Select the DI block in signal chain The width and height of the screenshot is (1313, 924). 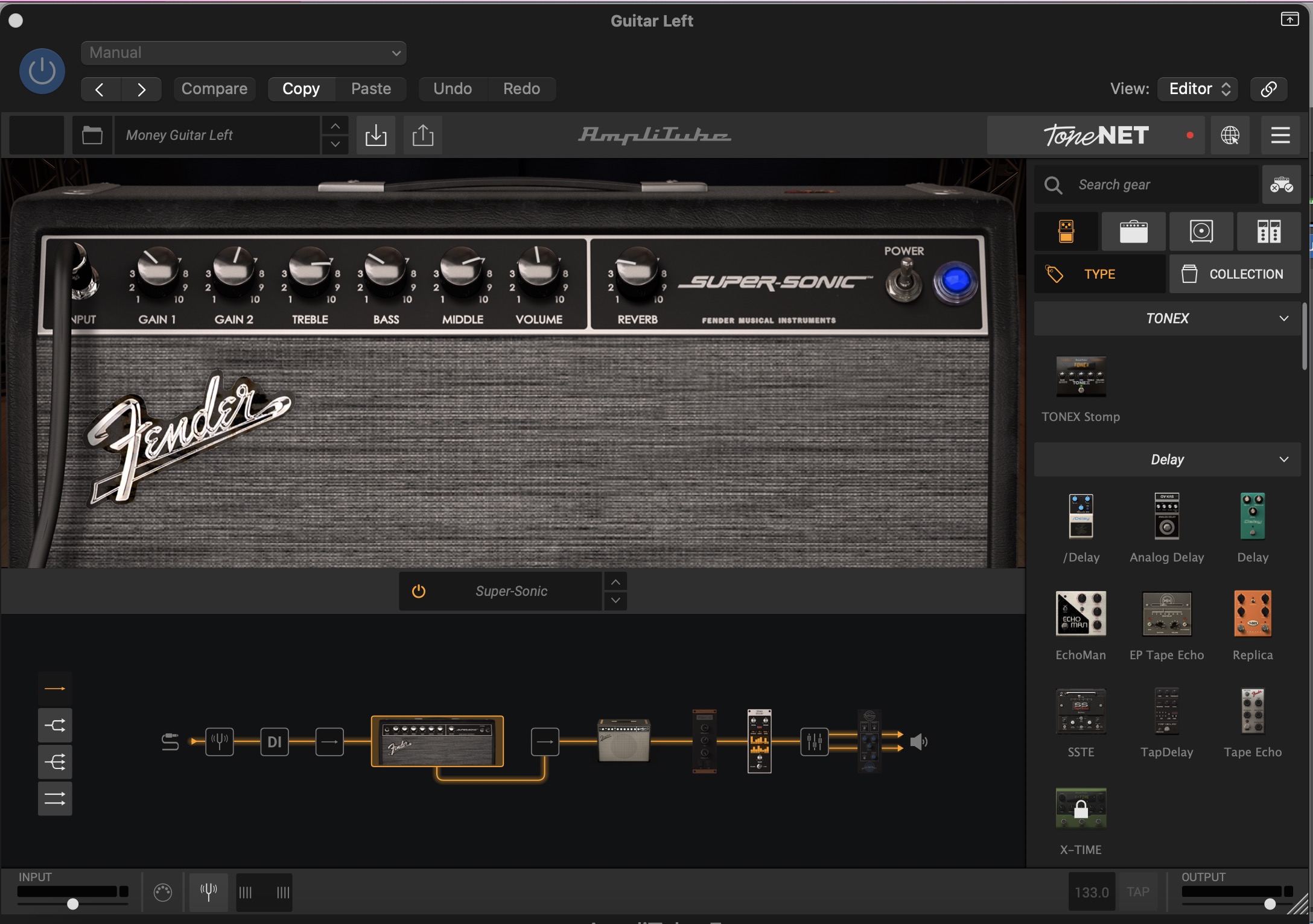pyautogui.click(x=275, y=741)
